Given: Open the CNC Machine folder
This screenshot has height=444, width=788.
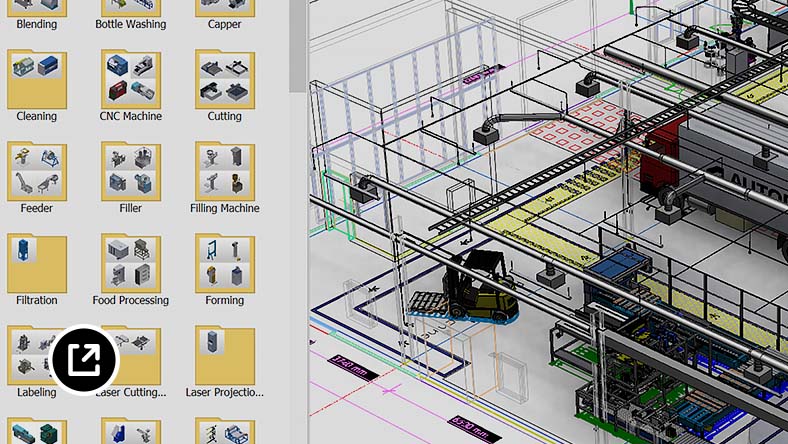Looking at the screenshot, I should click(130, 80).
